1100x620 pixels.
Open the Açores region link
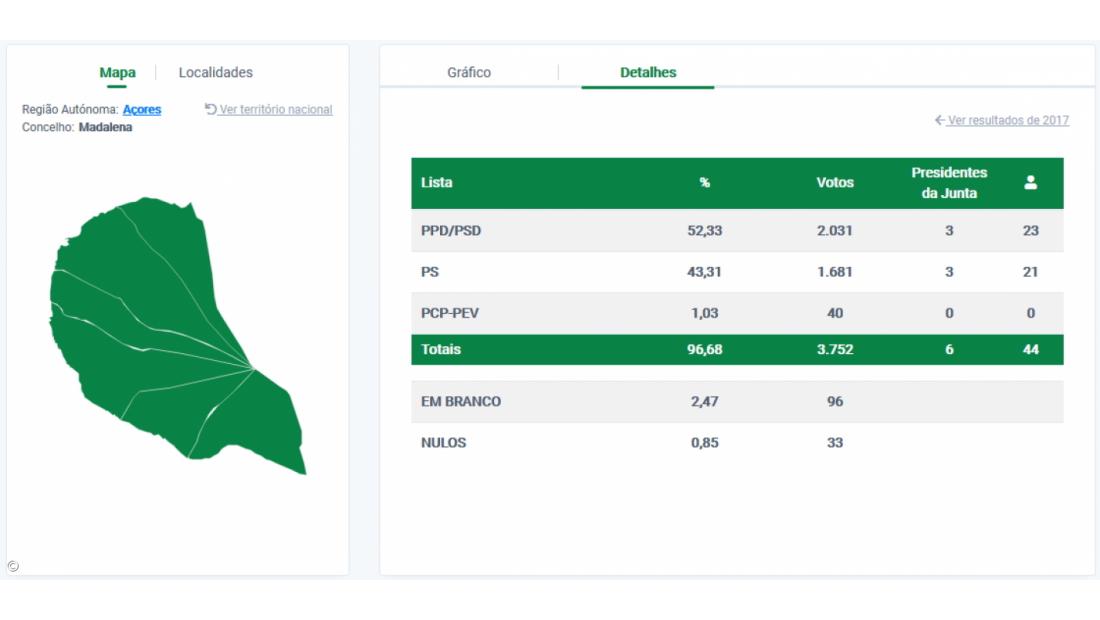coord(142,110)
